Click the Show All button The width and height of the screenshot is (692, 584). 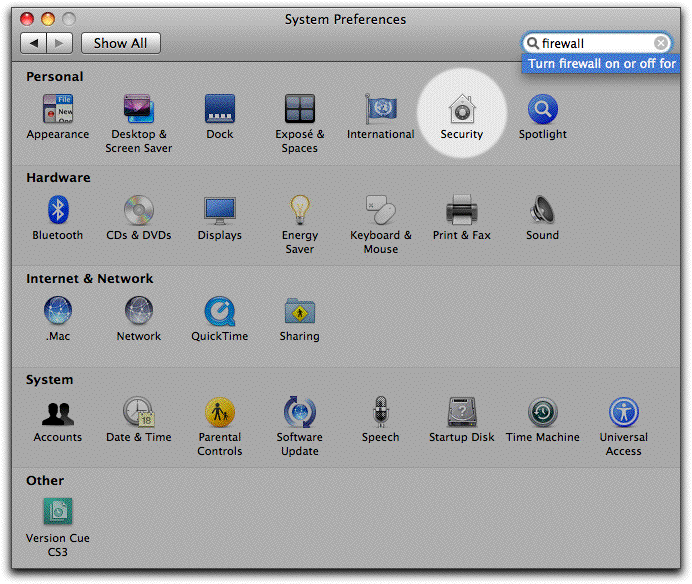pyautogui.click(x=120, y=43)
